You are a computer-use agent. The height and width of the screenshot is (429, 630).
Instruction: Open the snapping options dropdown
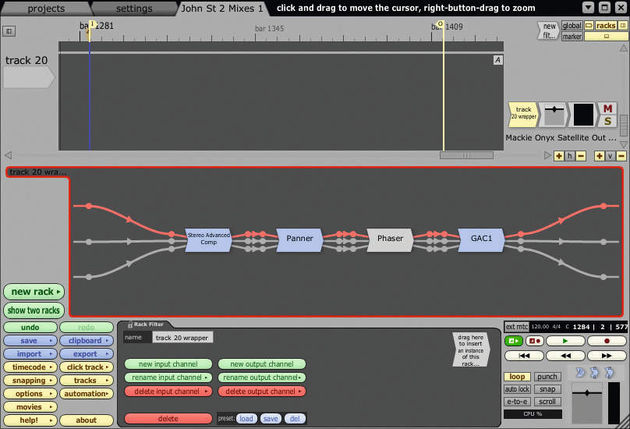click(x=31, y=380)
